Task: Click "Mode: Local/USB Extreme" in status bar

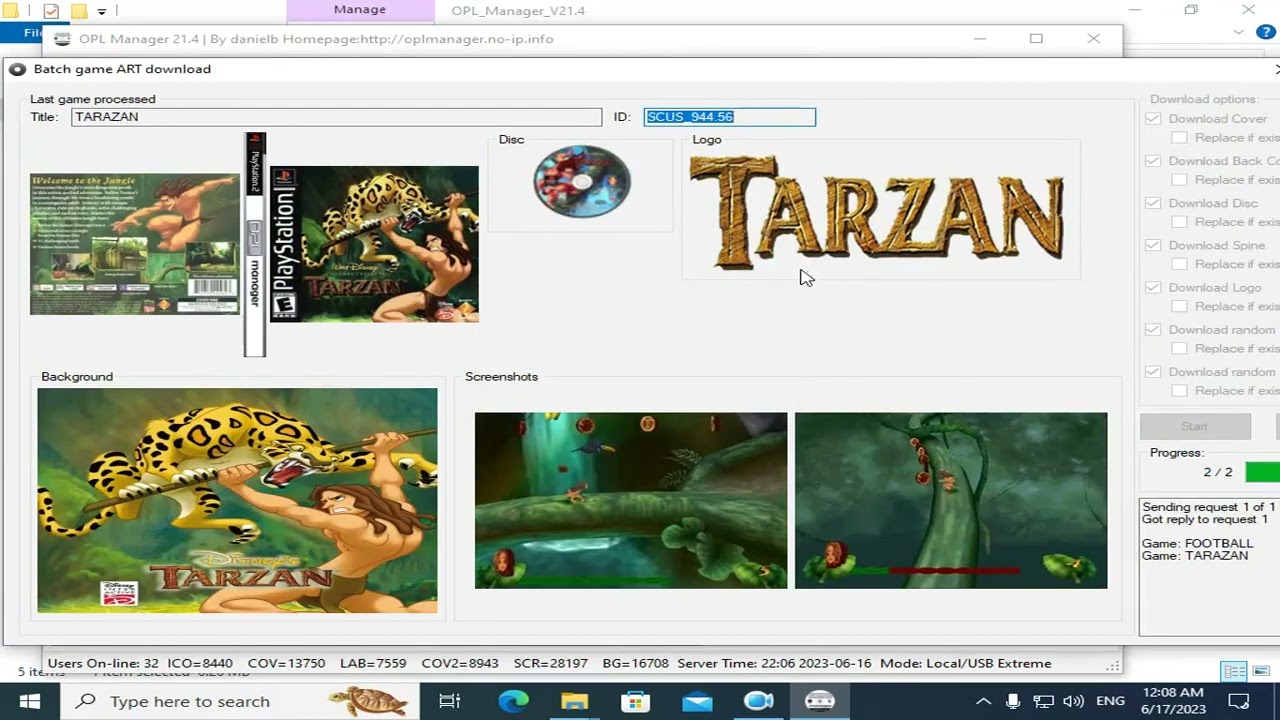Action: coord(966,663)
